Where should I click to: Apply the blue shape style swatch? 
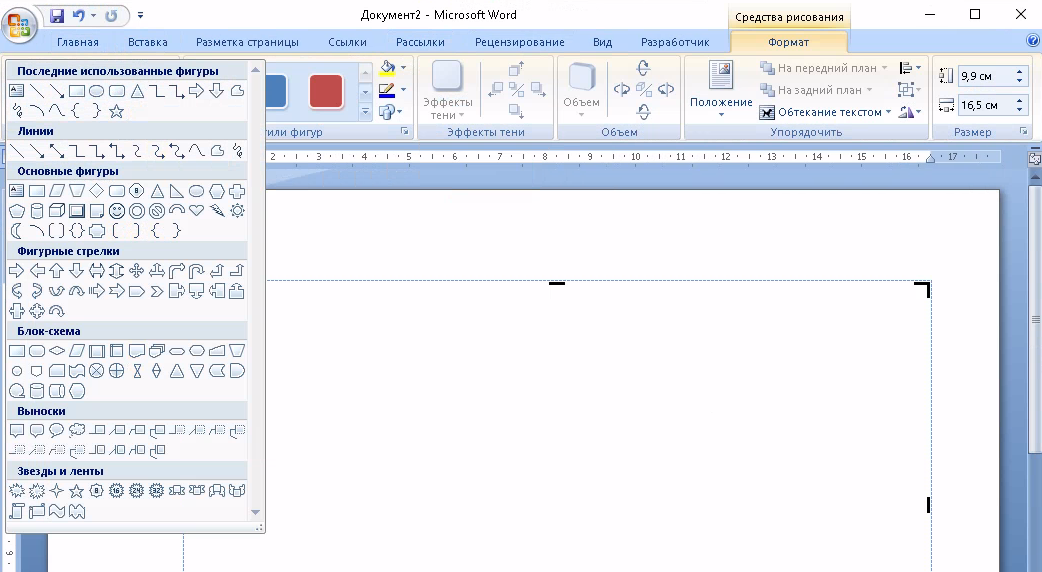[276, 91]
